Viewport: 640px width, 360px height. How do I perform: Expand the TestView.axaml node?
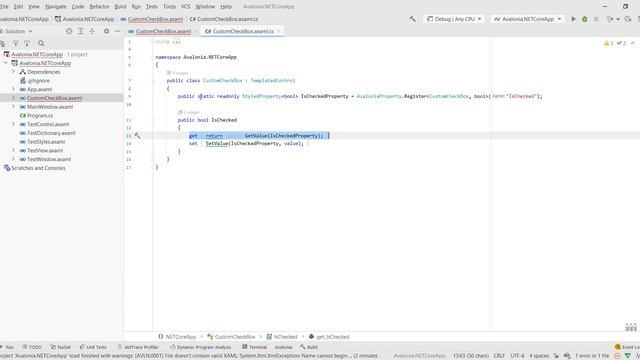coord(13,150)
